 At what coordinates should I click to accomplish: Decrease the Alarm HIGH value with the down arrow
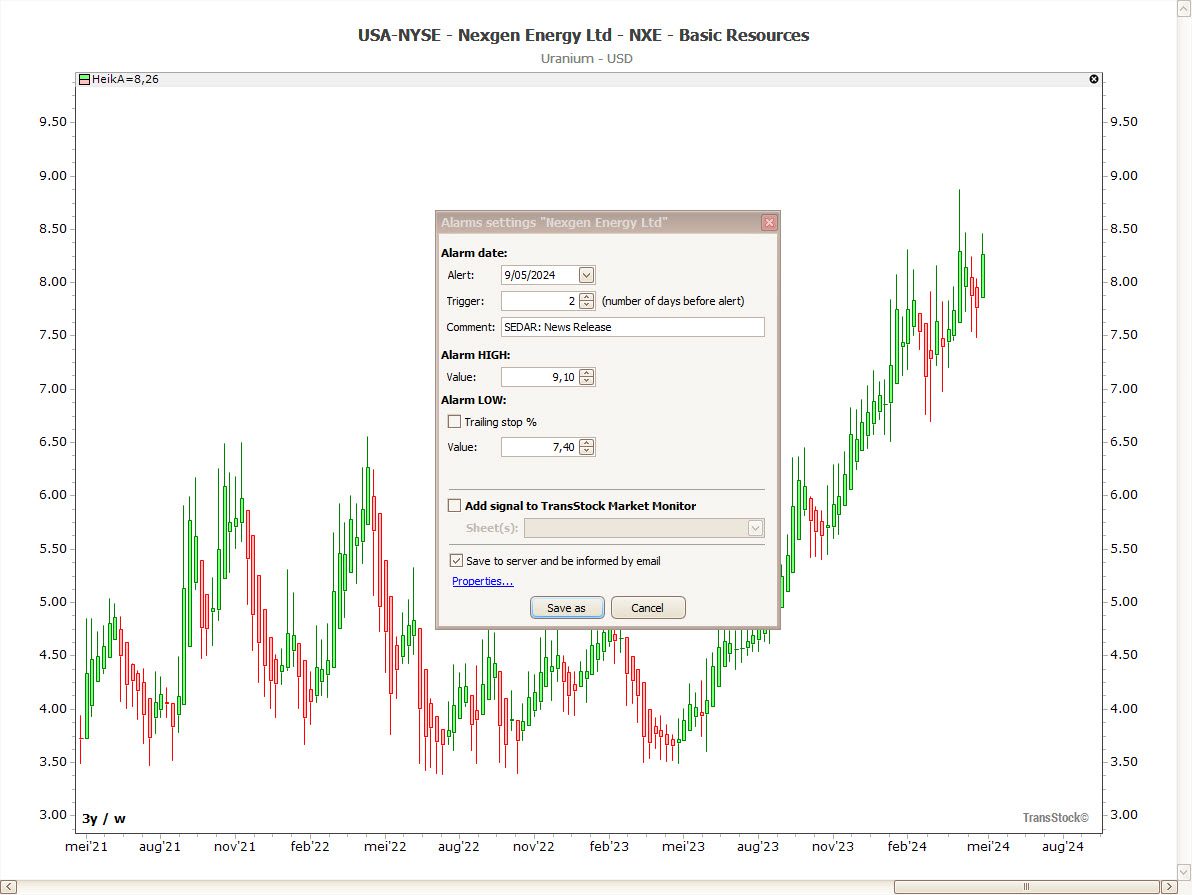(x=587, y=381)
